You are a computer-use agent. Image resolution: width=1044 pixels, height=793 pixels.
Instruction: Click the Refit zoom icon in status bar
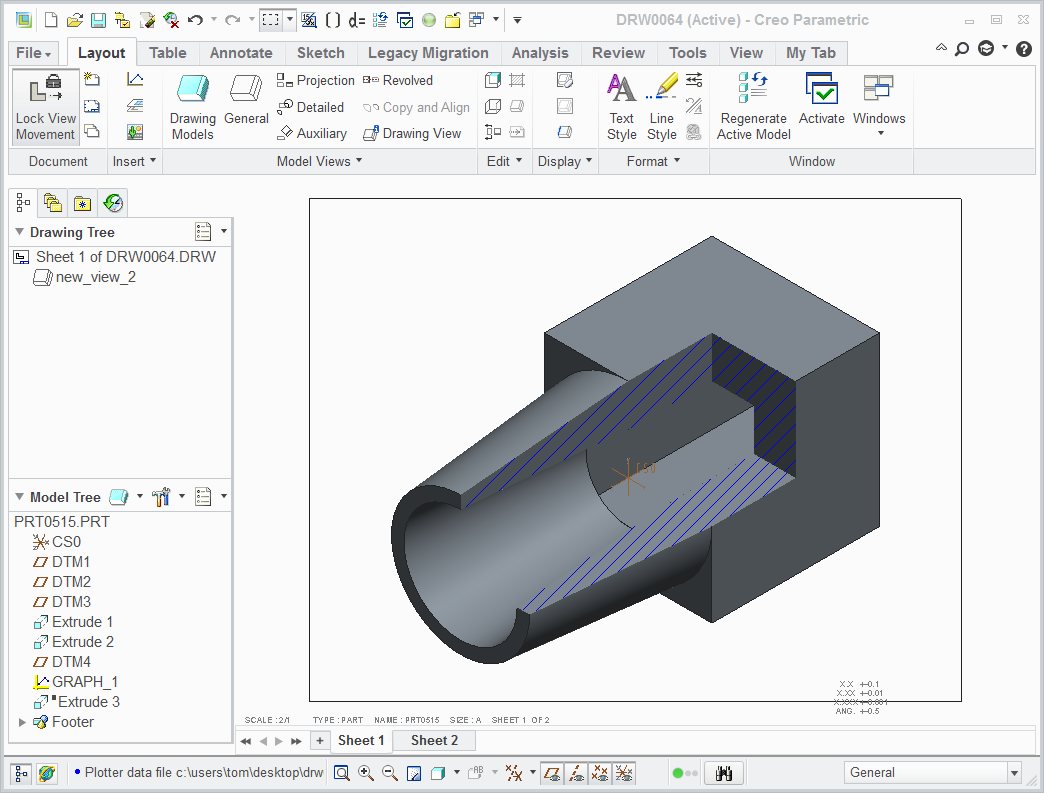[342, 773]
